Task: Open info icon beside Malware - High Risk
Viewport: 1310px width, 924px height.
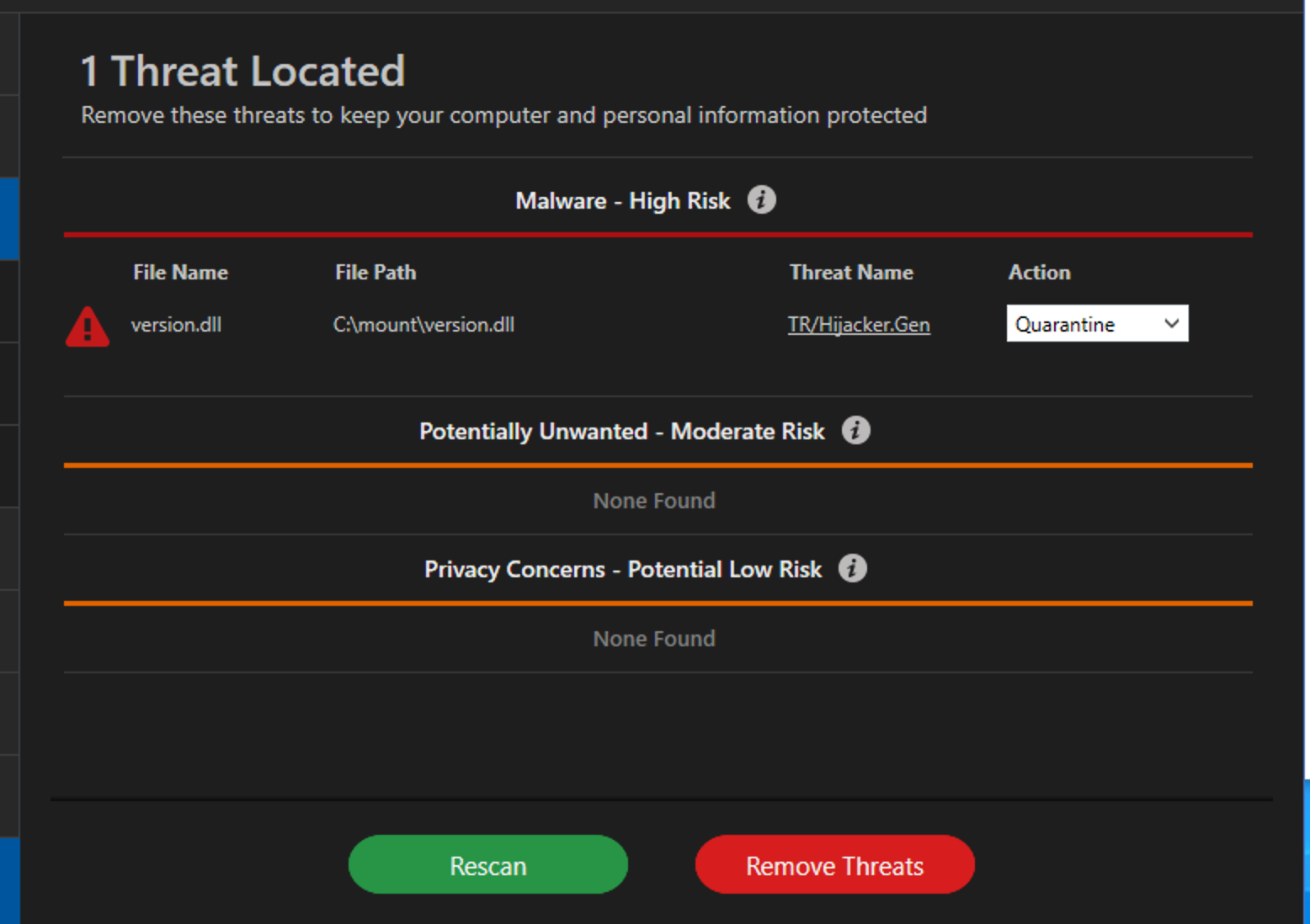Action: 761,199
